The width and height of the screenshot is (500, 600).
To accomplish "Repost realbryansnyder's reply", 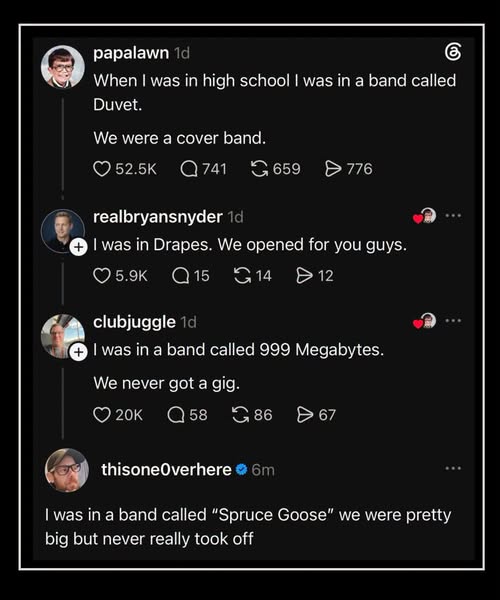I will [242, 276].
